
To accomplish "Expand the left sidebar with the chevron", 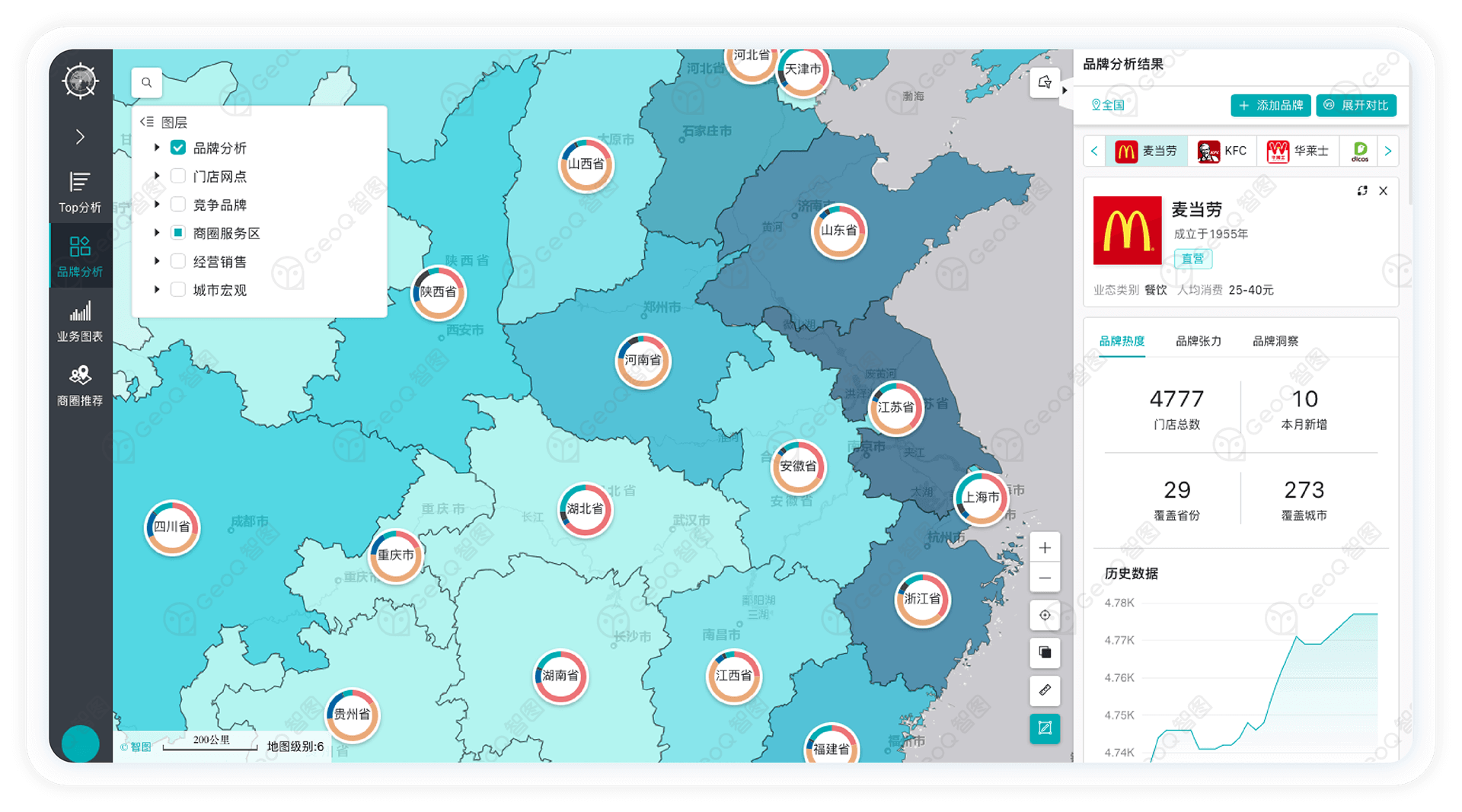I will [80, 137].
